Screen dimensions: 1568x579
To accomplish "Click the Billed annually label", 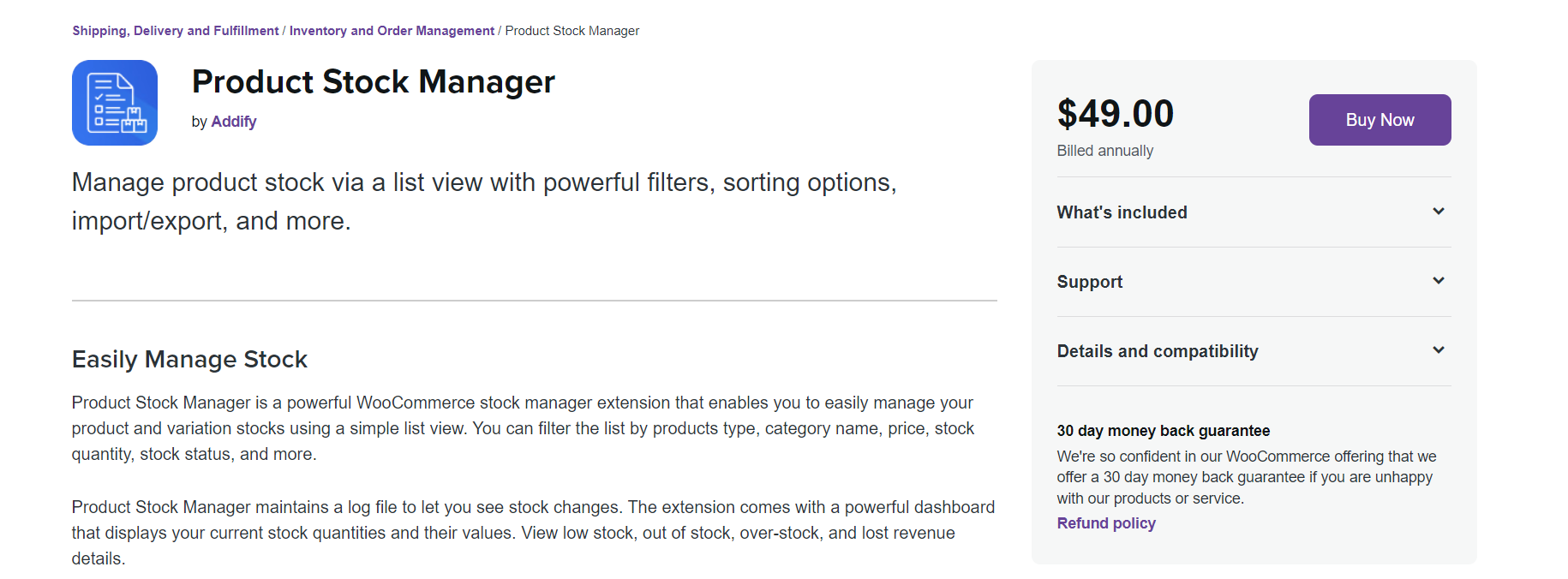I will pyautogui.click(x=1105, y=151).
